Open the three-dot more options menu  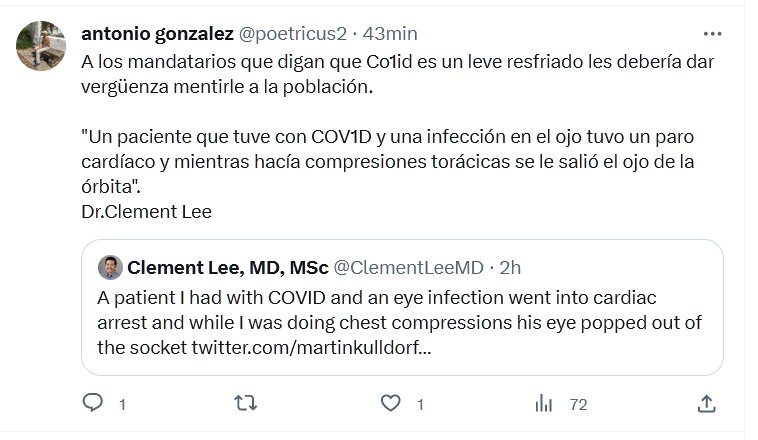pyautogui.click(x=711, y=32)
